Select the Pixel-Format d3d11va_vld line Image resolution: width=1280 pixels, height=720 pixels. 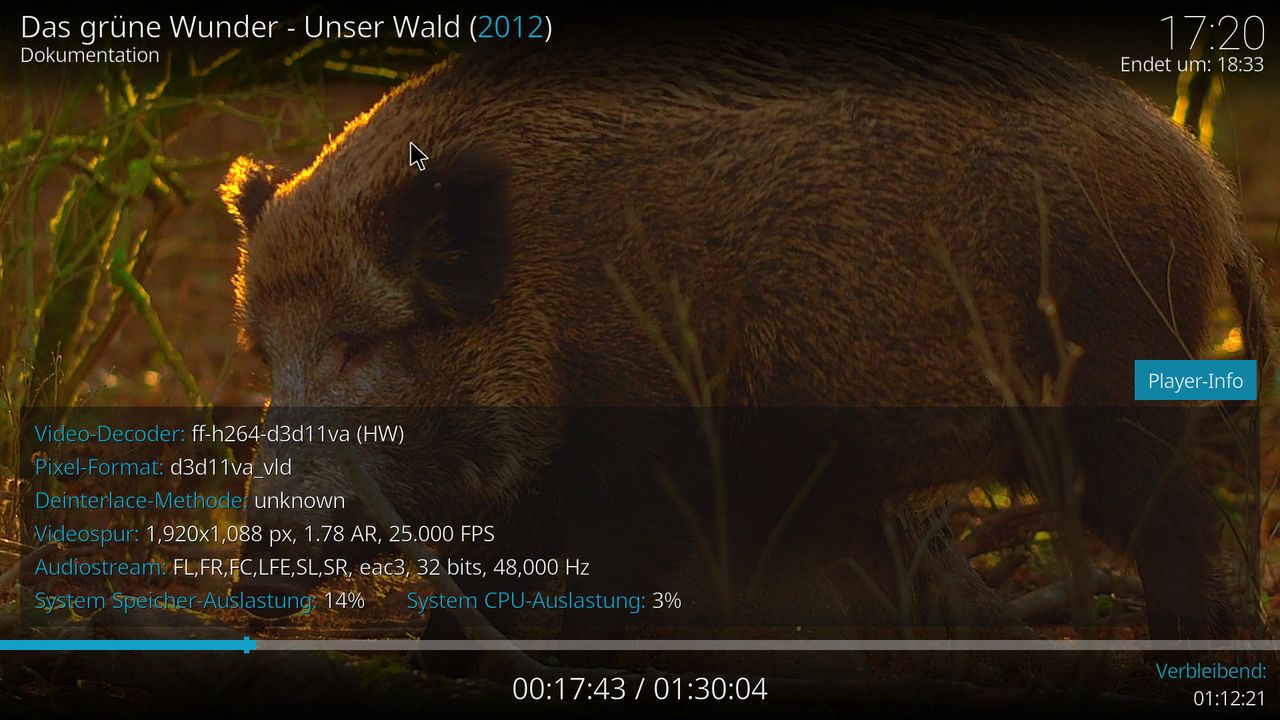(x=163, y=467)
